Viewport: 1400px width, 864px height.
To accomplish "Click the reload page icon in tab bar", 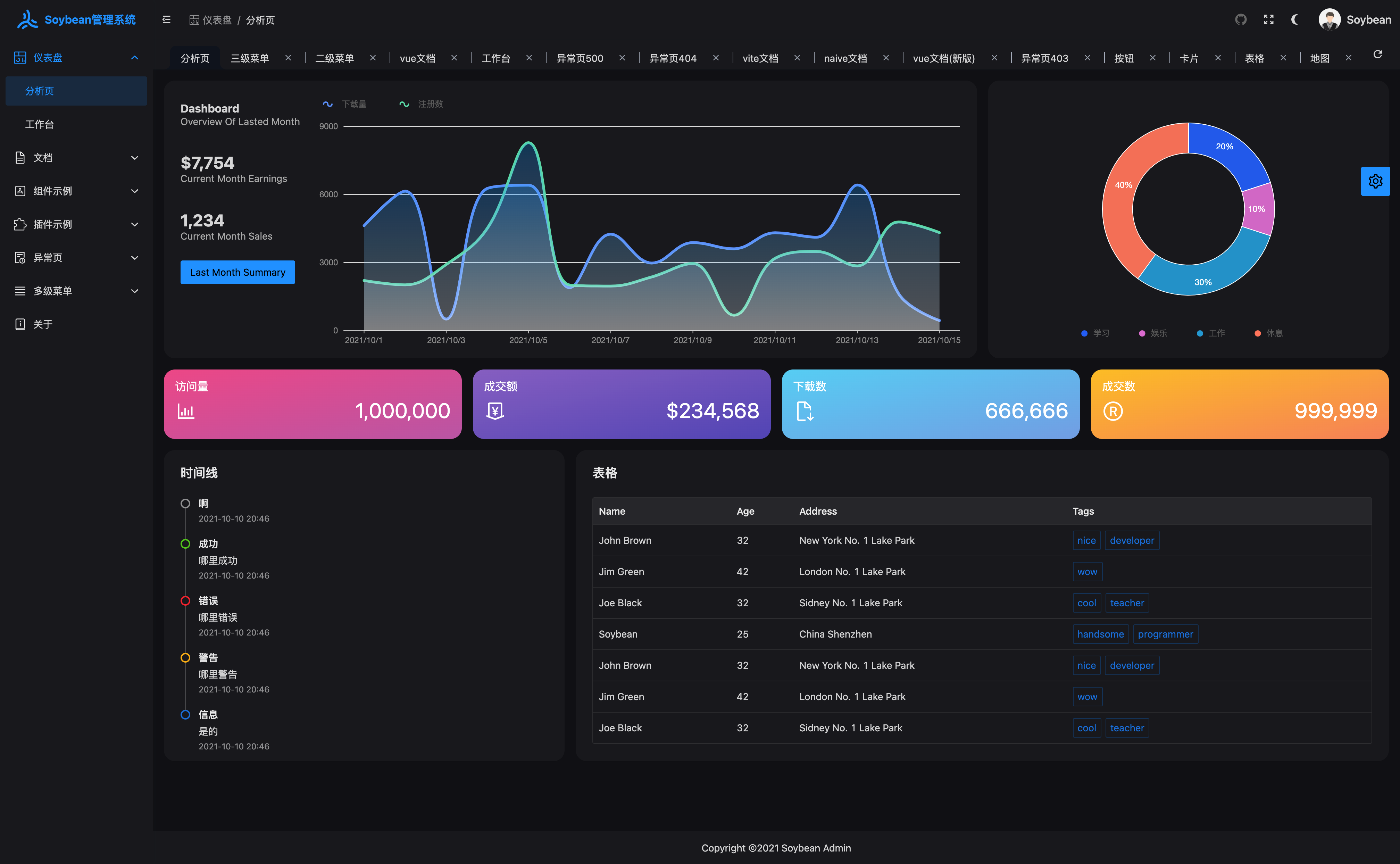I will pos(1377,54).
